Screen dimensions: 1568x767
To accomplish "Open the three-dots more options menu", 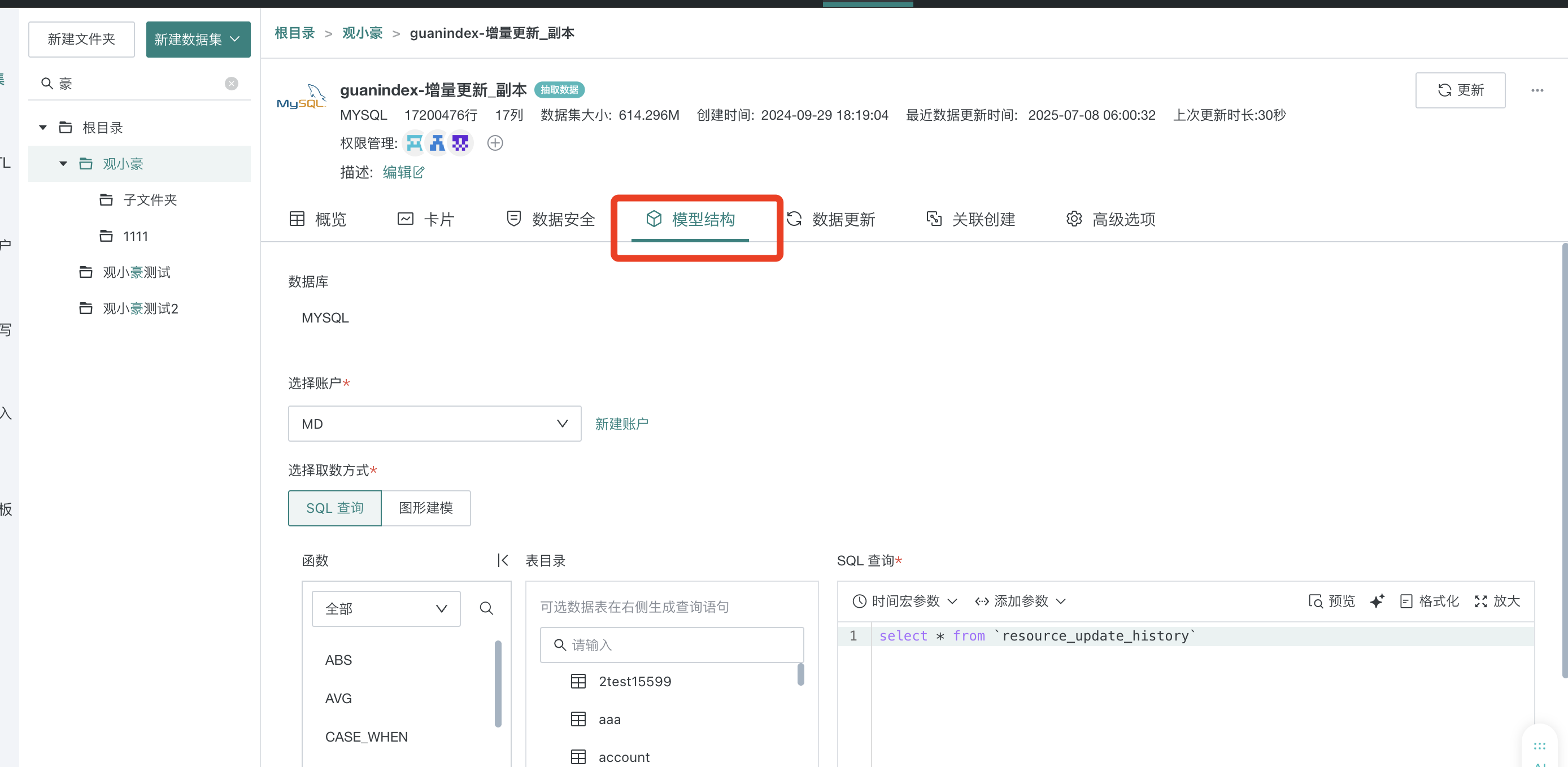I will (x=1537, y=90).
